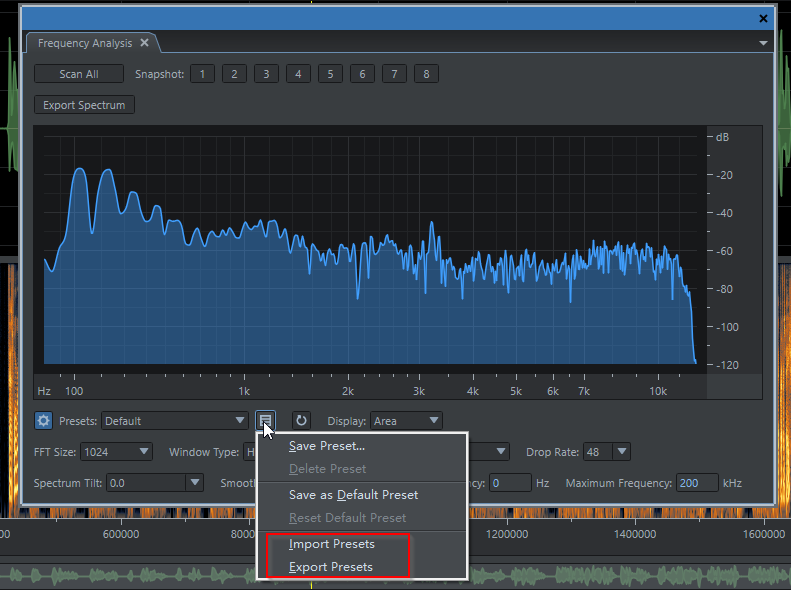Image resolution: width=791 pixels, height=590 pixels.
Task: Select Import Presets menu entry
Action: 332,544
